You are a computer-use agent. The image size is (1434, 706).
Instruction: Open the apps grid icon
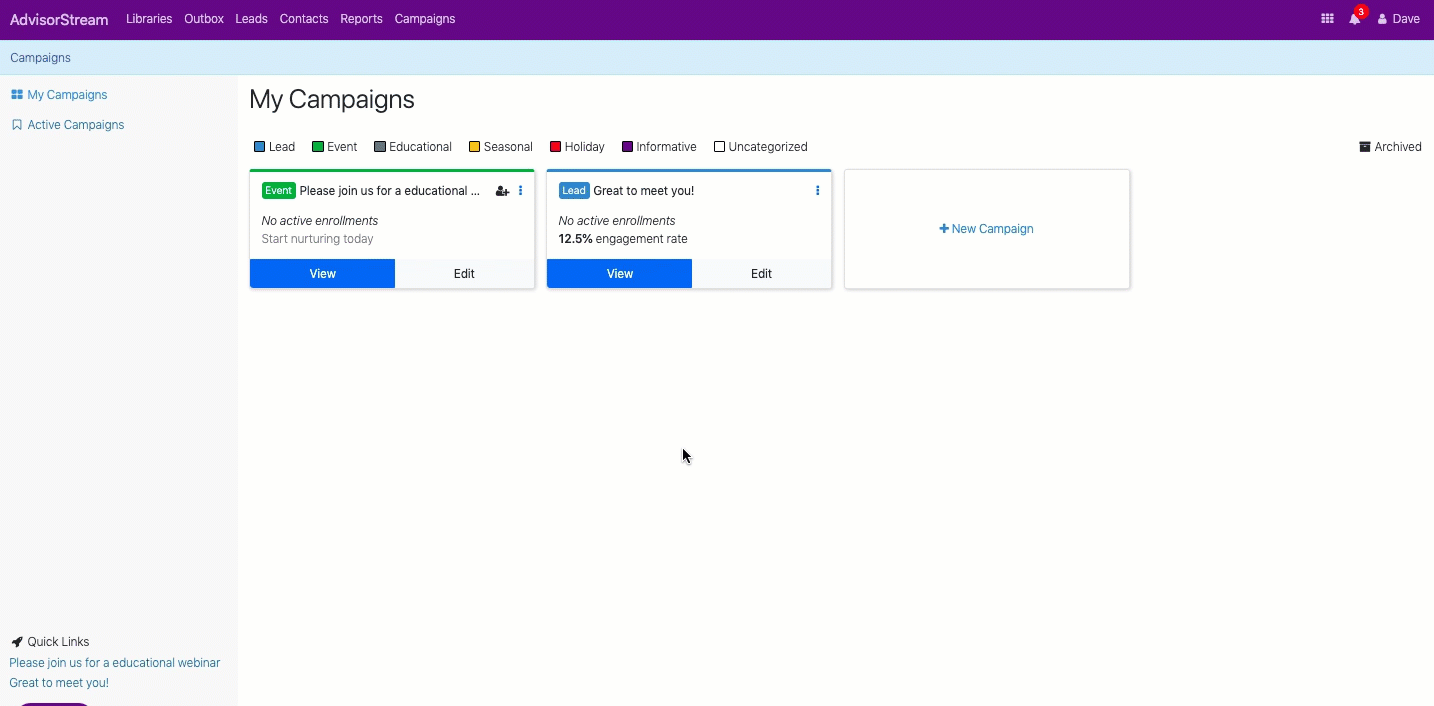tap(1327, 19)
